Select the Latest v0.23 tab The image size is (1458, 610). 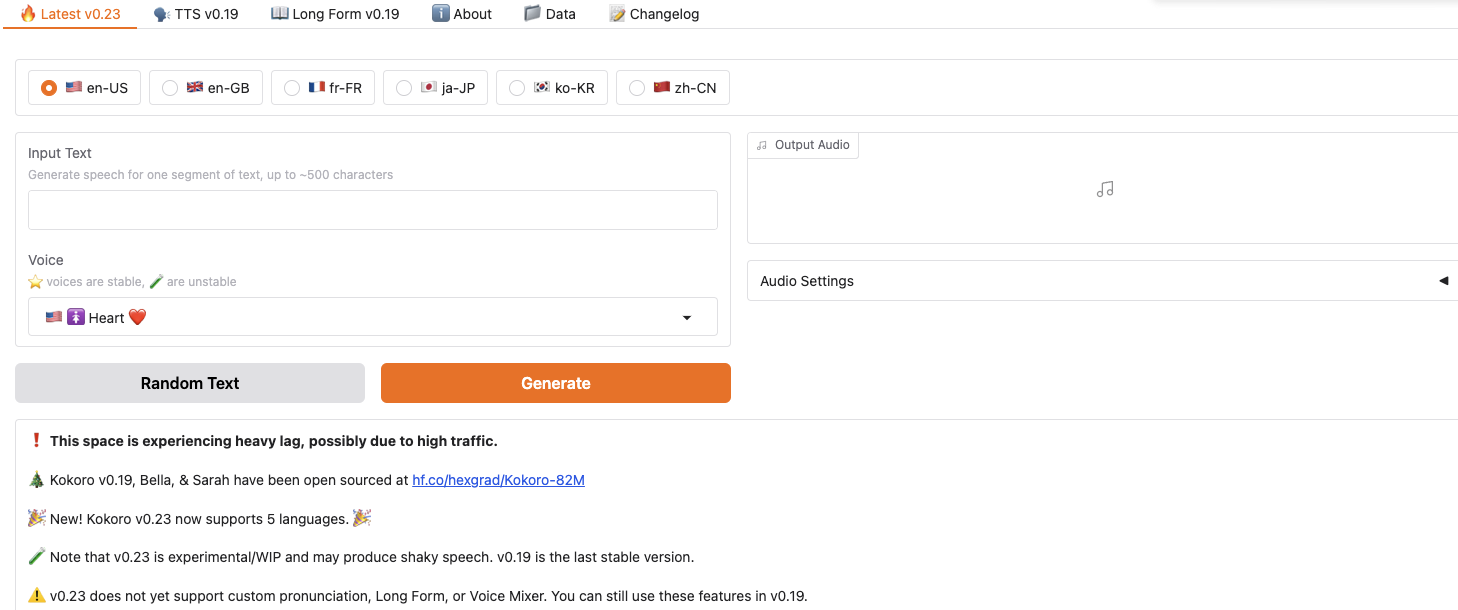click(x=70, y=14)
